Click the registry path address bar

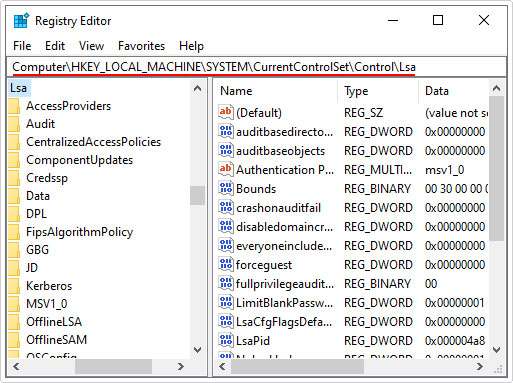tap(256, 67)
